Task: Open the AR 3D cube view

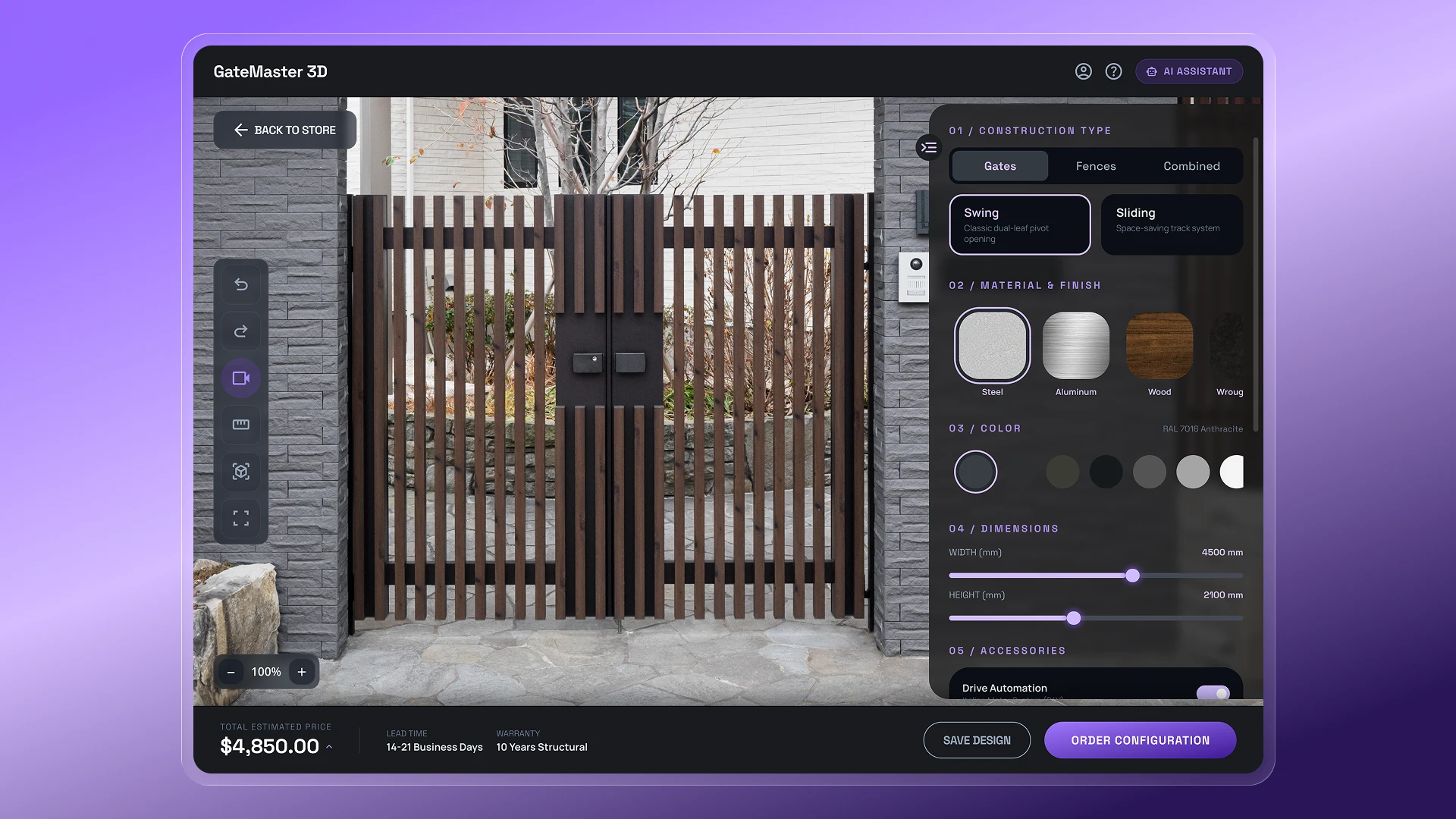Action: point(241,472)
